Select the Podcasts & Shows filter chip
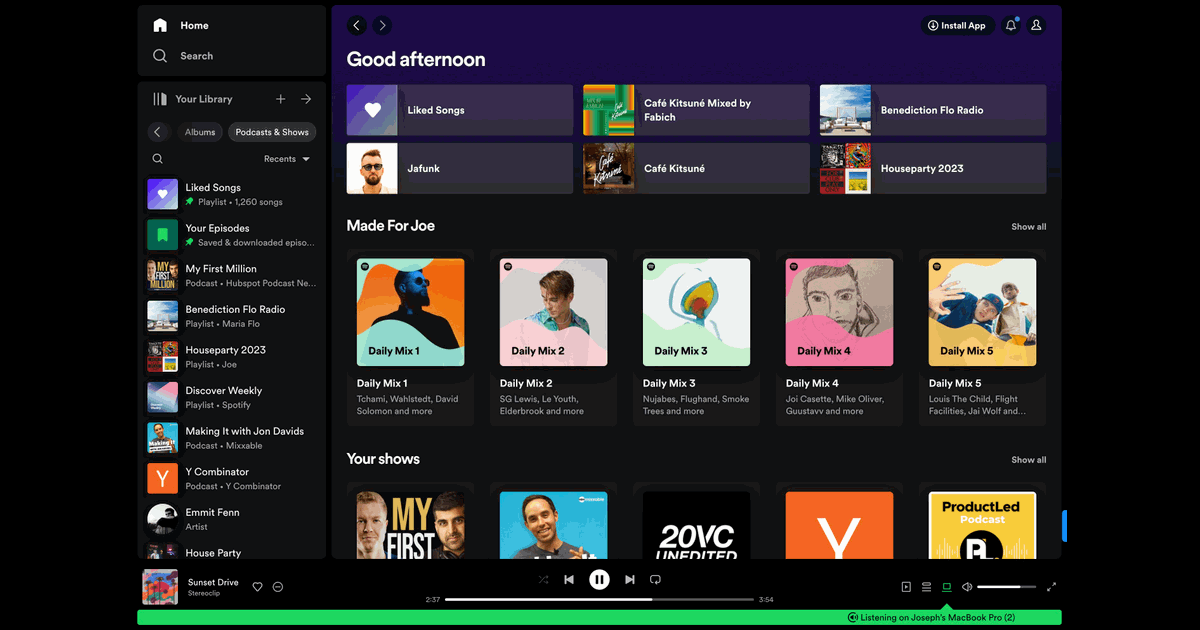The width and height of the screenshot is (1200, 630). pos(272,132)
